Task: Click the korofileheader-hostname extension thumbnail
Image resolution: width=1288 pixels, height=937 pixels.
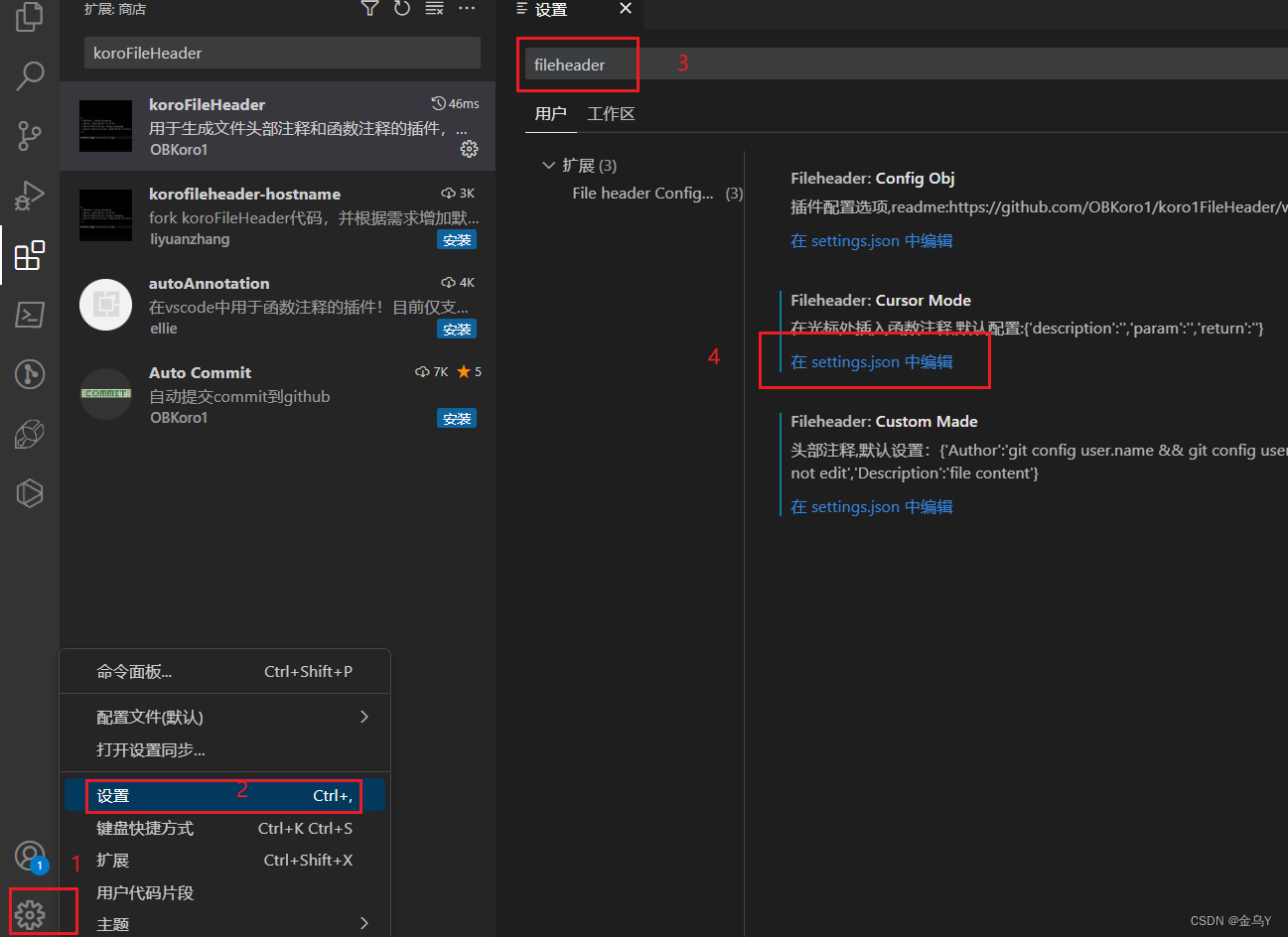Action: pos(105,215)
